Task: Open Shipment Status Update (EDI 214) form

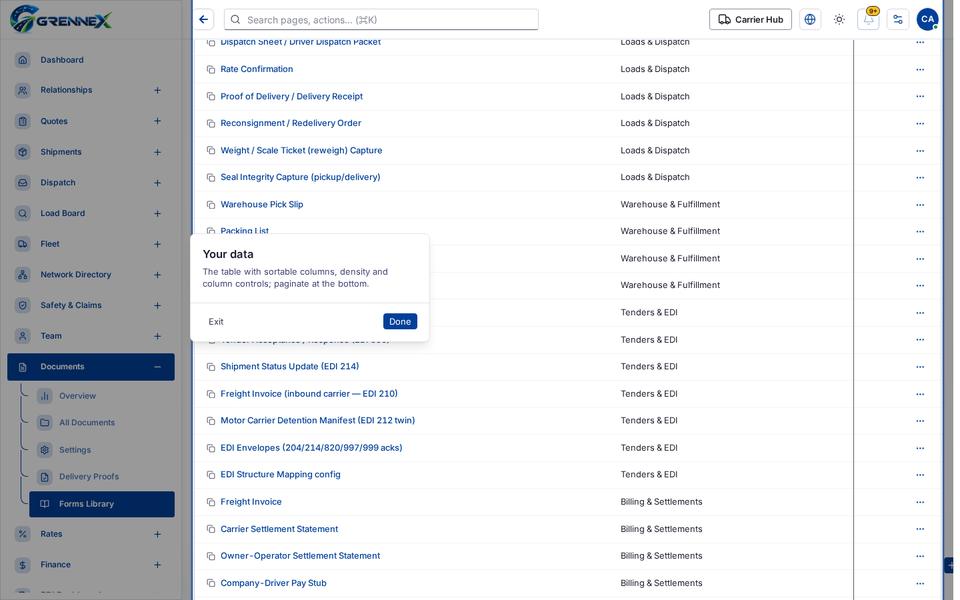Action: (x=290, y=367)
